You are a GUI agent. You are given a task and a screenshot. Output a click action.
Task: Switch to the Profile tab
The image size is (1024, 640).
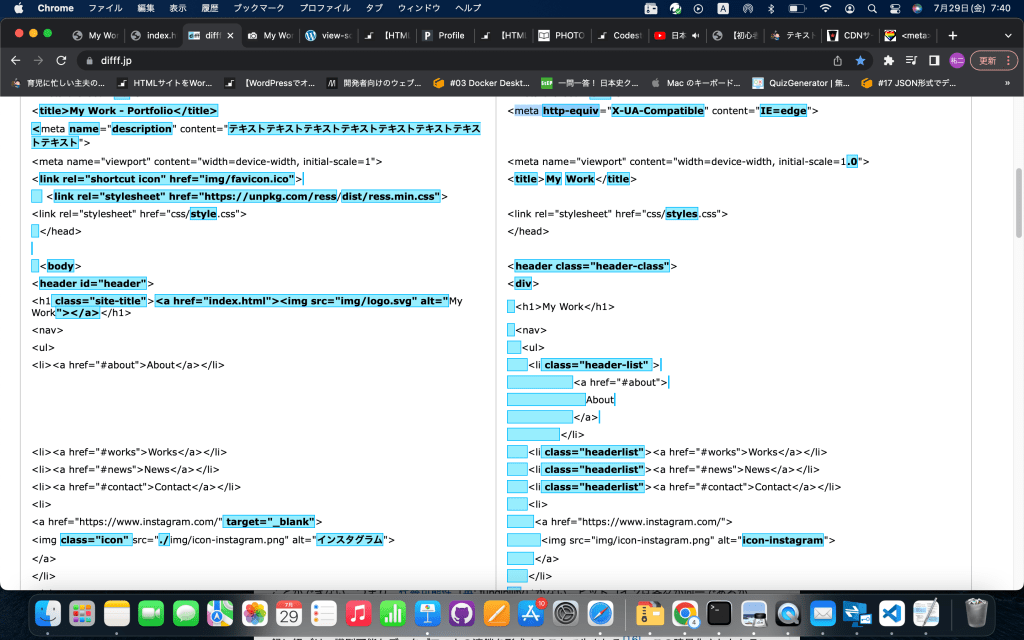click(x=444, y=35)
